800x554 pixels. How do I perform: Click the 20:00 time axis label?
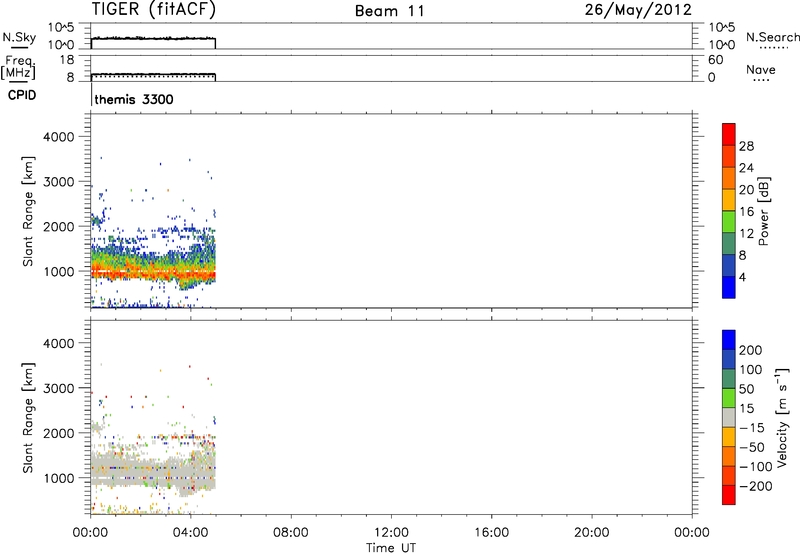click(591, 533)
